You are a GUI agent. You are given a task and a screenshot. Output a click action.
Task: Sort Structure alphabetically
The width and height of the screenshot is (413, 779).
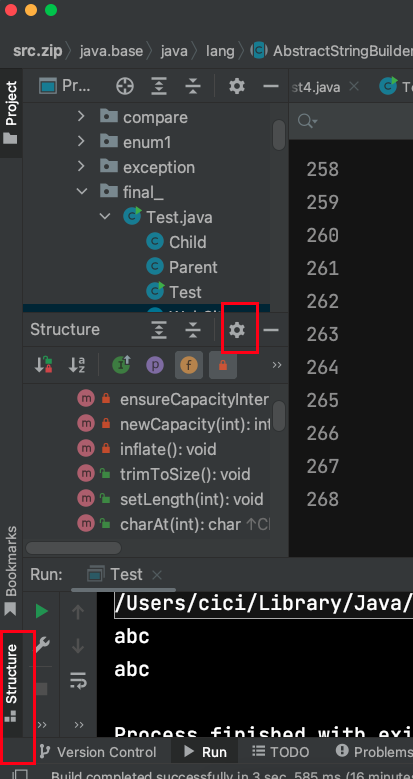coord(76,365)
